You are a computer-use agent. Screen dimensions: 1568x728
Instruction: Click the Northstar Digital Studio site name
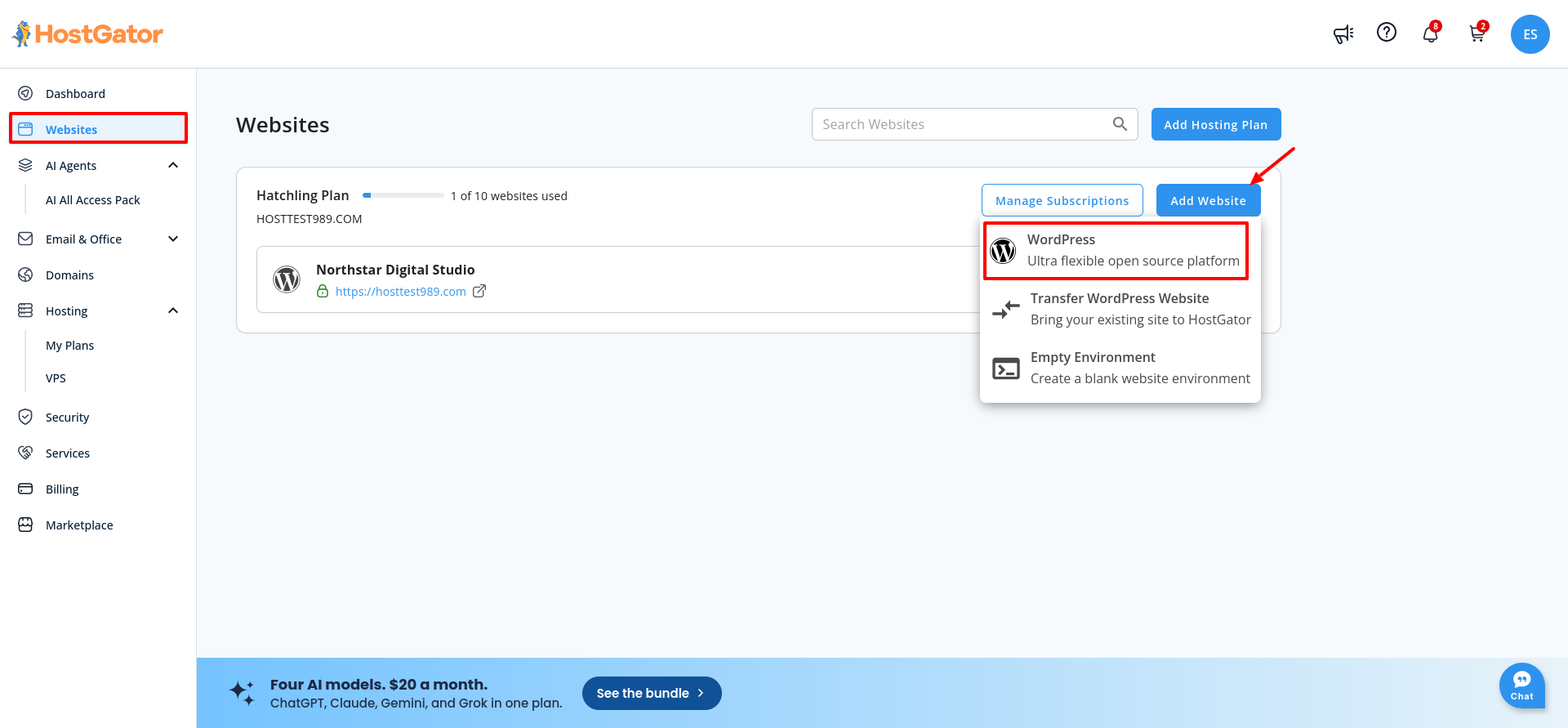pyautogui.click(x=395, y=270)
